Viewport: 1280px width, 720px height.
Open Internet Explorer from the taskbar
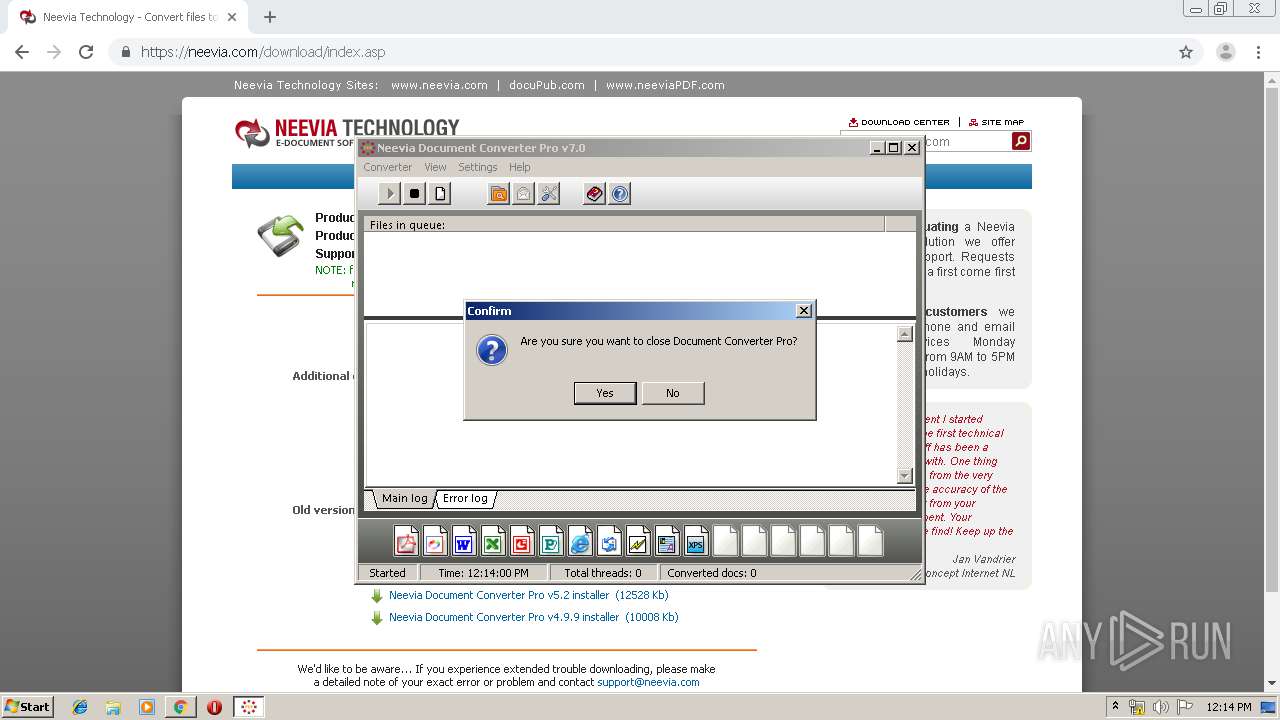pyautogui.click(x=80, y=707)
